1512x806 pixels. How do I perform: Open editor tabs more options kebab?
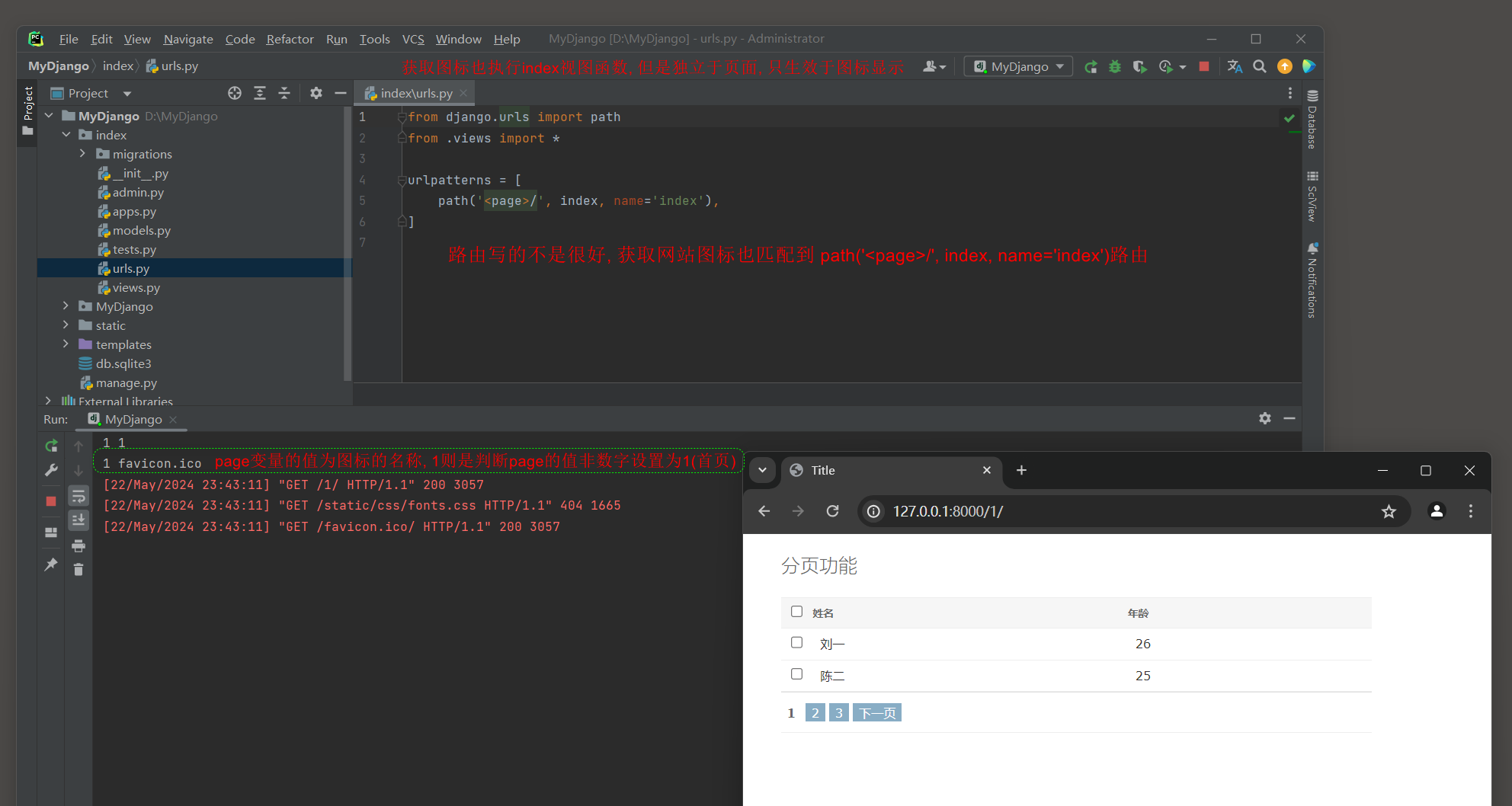tap(1290, 93)
